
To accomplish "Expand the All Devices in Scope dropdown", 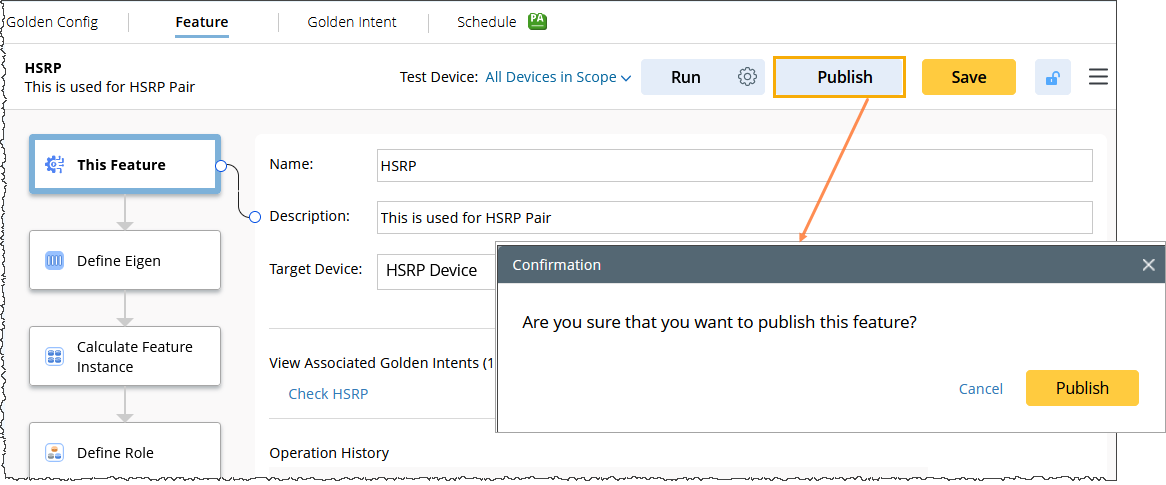I will (558, 77).
